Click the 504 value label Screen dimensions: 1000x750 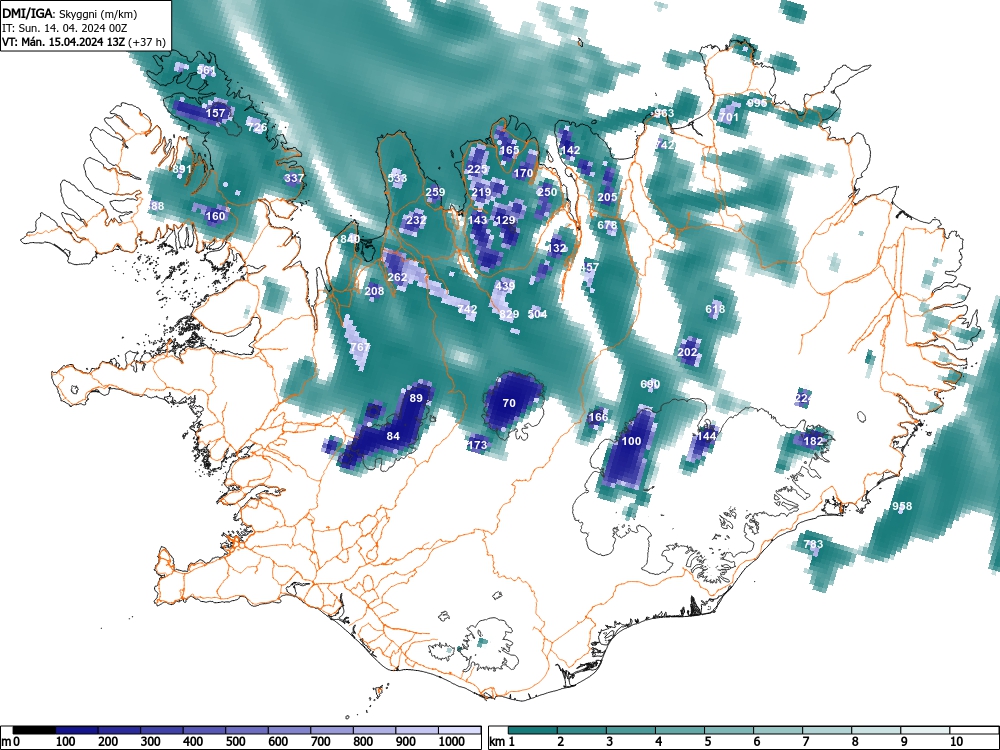click(538, 314)
